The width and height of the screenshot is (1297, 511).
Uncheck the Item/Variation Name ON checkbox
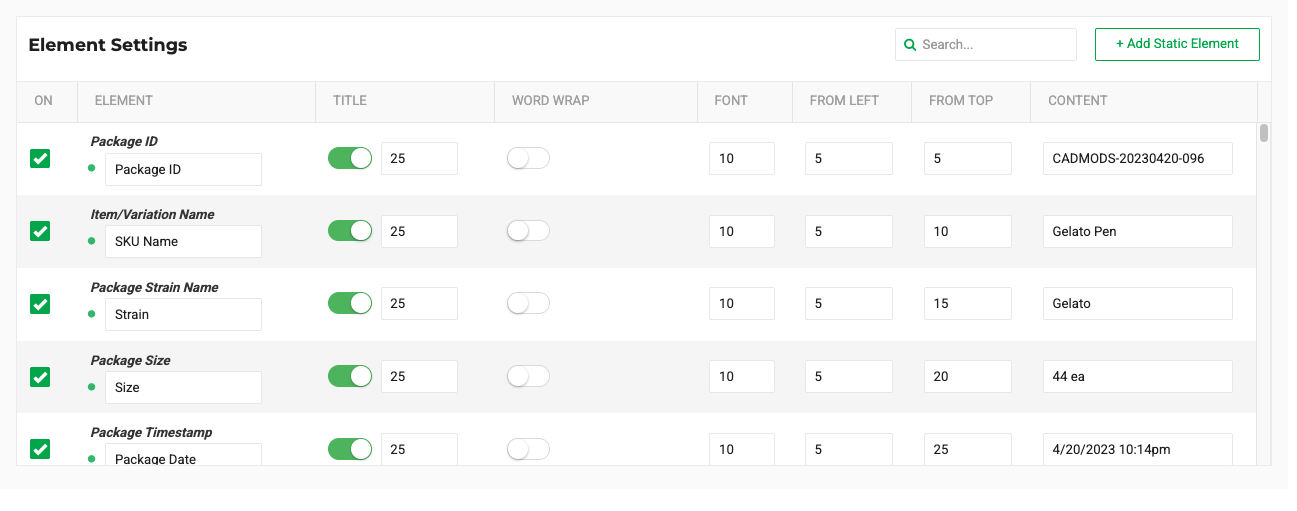(40, 231)
